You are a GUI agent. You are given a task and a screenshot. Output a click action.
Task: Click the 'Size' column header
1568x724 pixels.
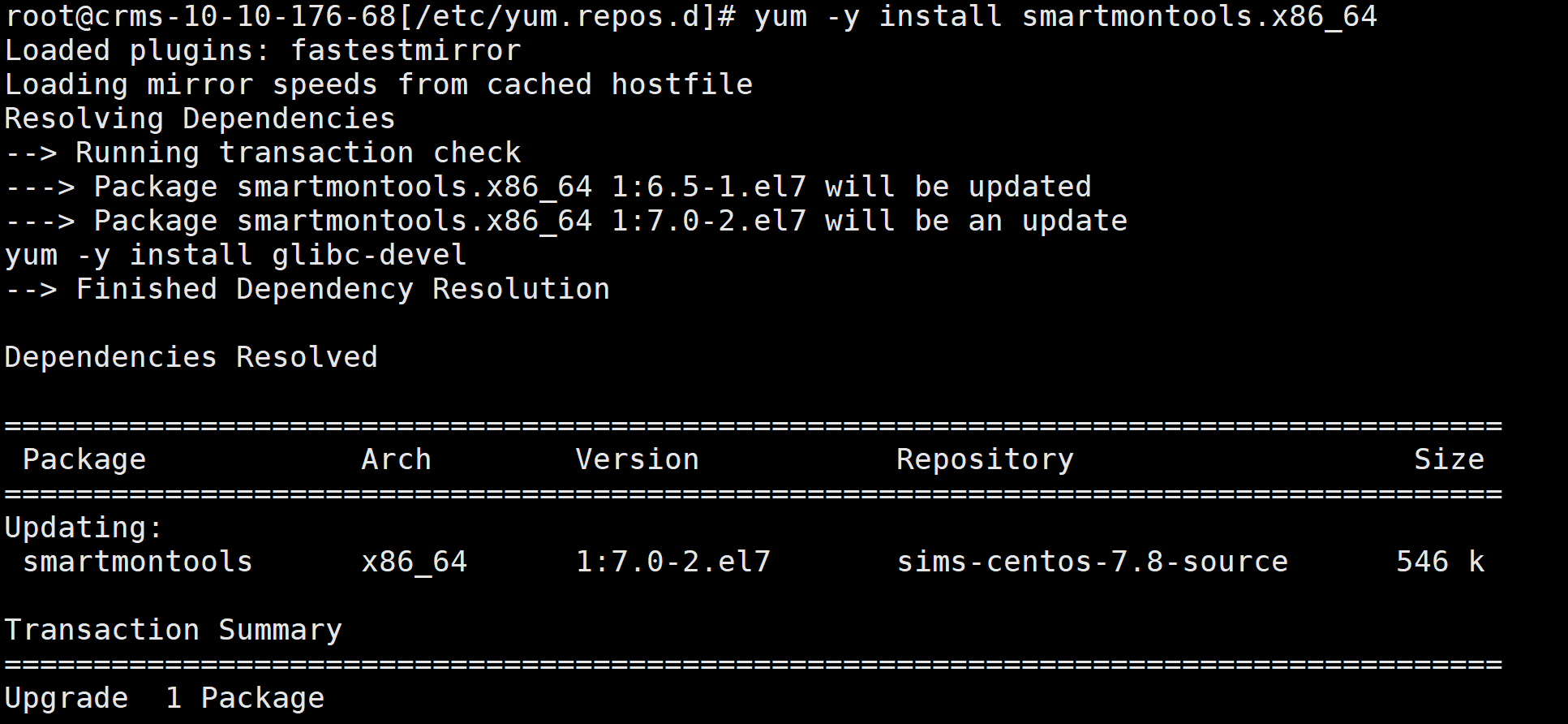coord(1449,460)
